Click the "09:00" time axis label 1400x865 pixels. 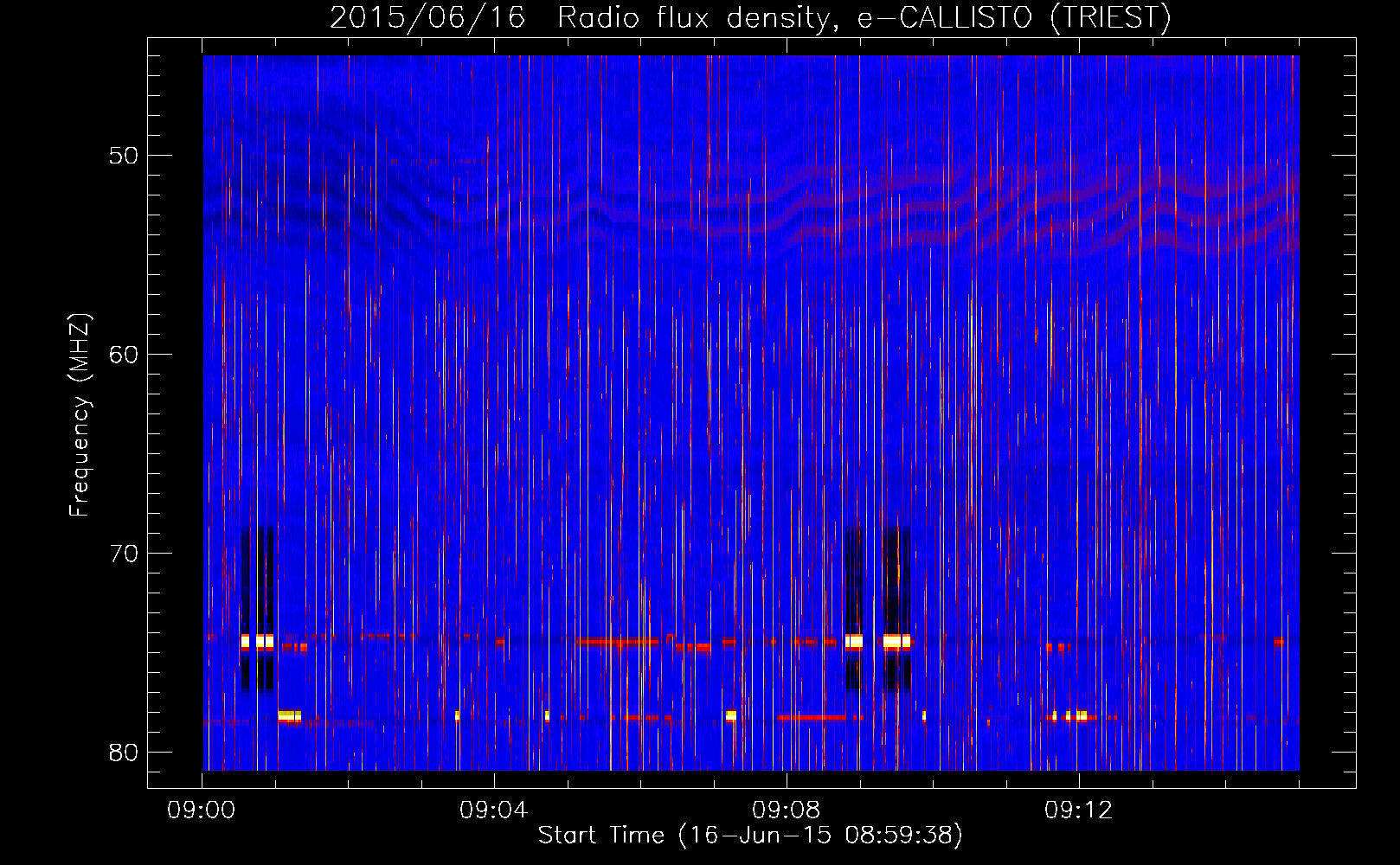click(x=202, y=811)
